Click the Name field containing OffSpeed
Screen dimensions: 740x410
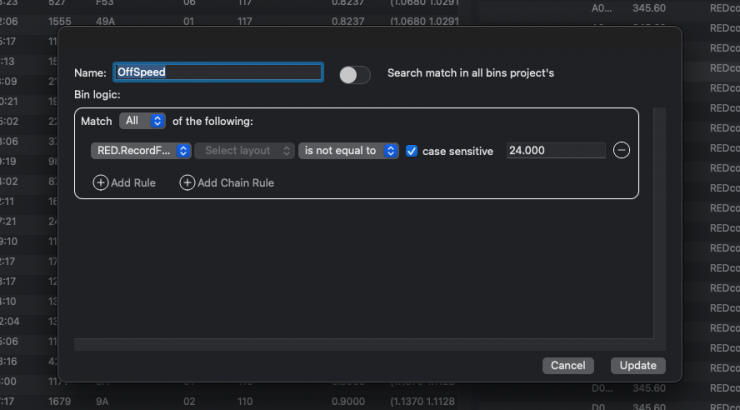[217, 73]
